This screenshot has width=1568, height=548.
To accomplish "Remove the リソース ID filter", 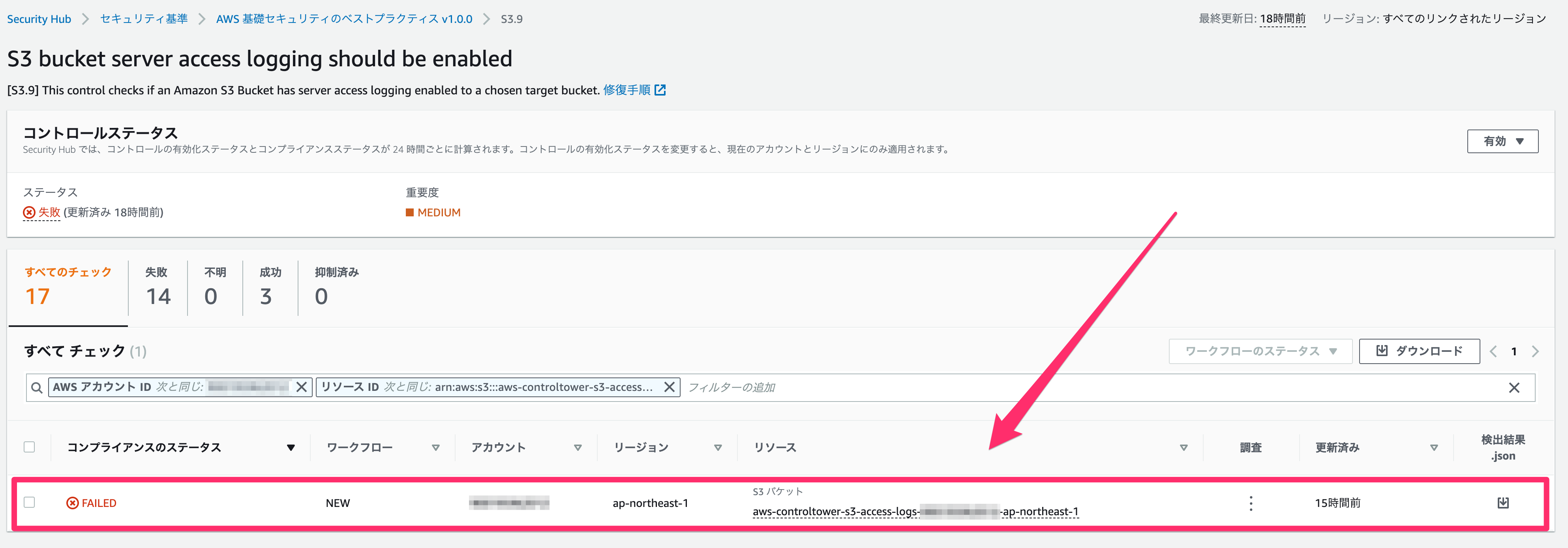I will click(x=669, y=387).
